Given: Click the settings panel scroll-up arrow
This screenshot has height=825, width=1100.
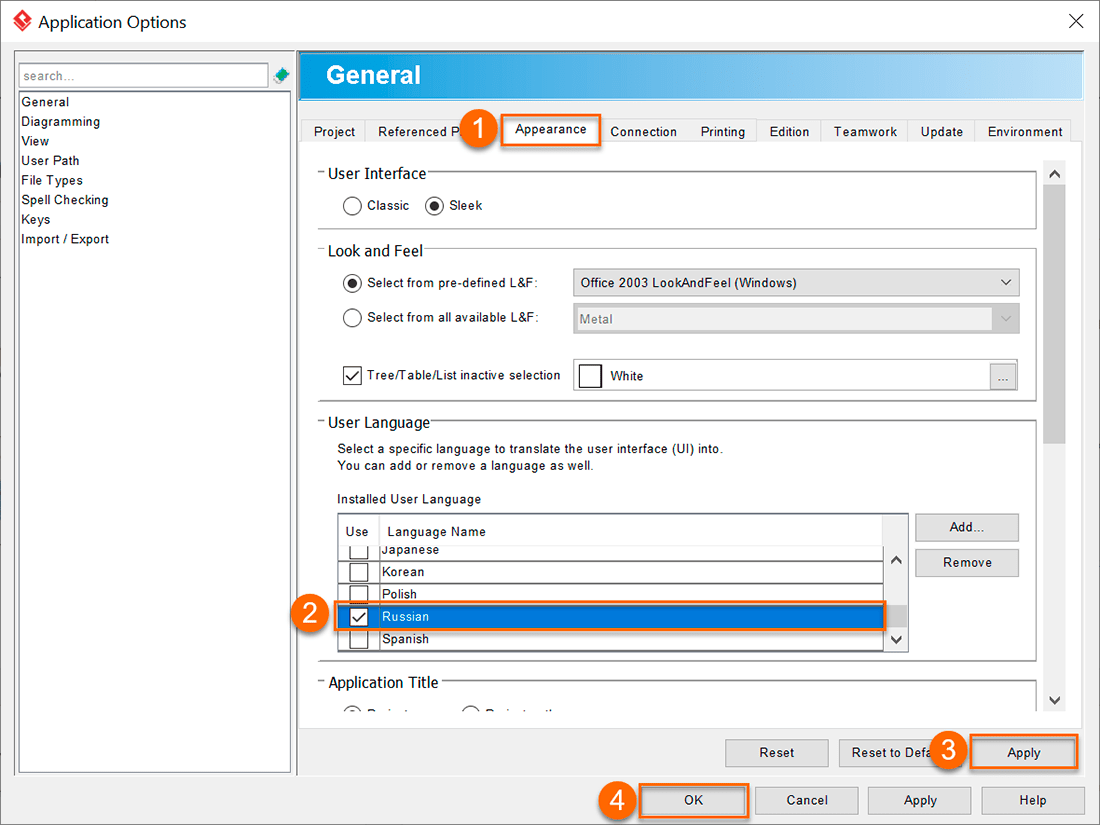Looking at the screenshot, I should point(1054,174).
